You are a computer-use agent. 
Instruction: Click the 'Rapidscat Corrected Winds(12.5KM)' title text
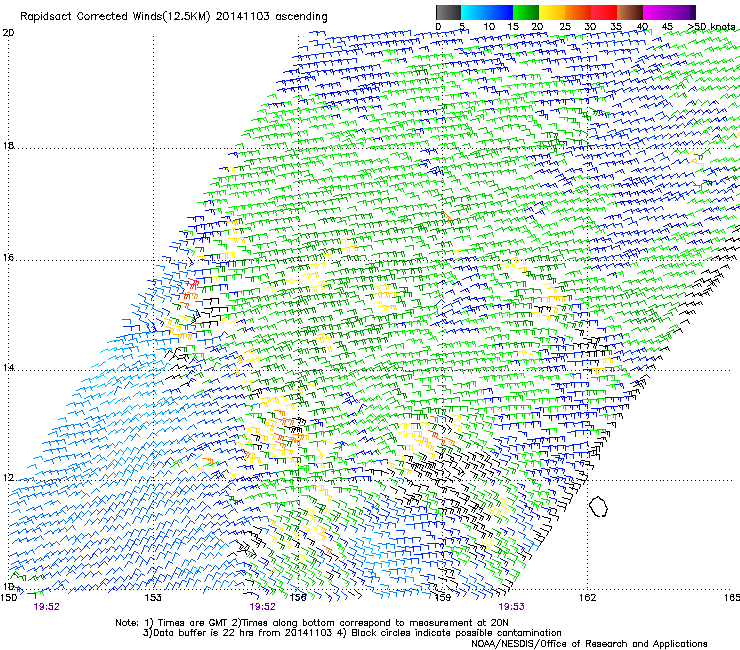pos(115,17)
